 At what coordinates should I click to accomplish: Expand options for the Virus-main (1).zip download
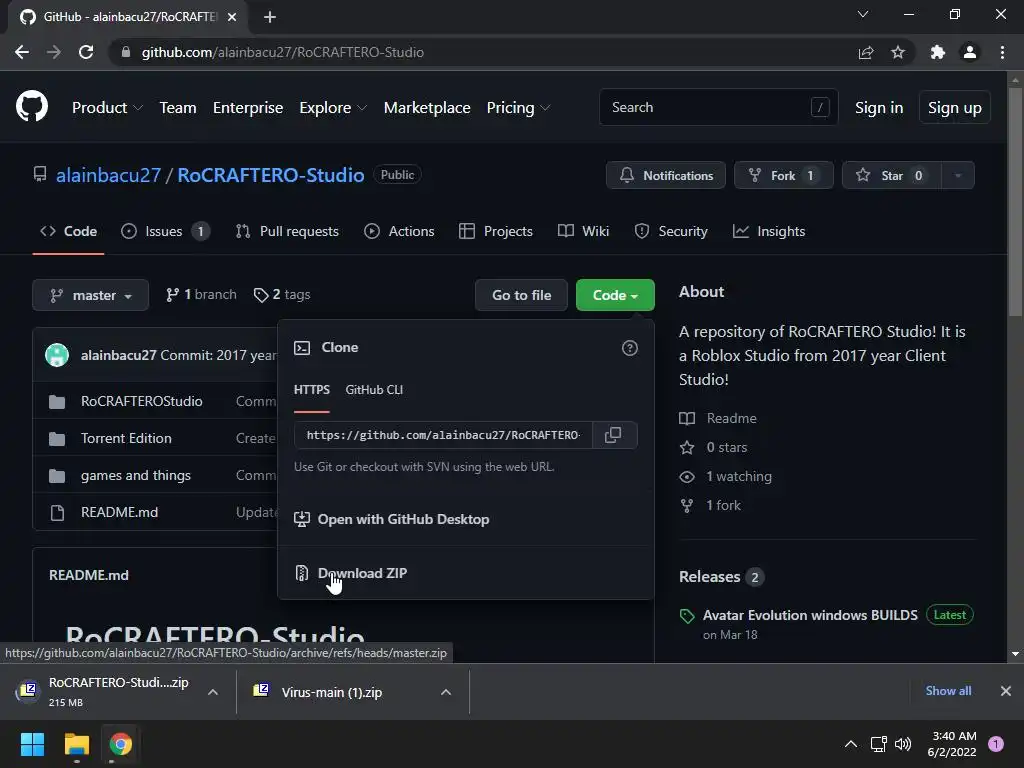(x=446, y=692)
